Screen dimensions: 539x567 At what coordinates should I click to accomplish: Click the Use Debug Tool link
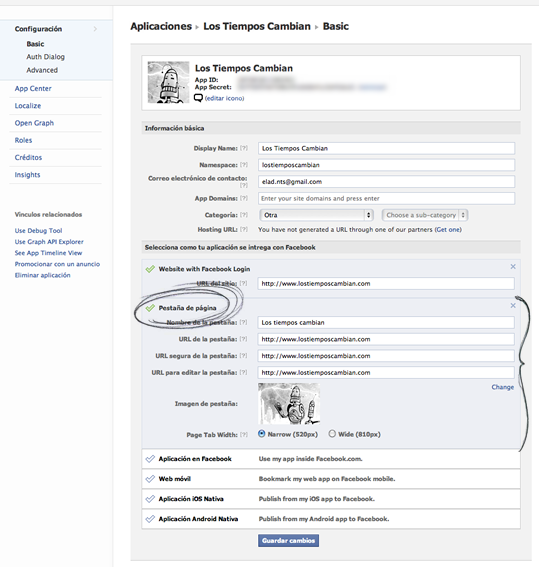[x=38, y=231]
